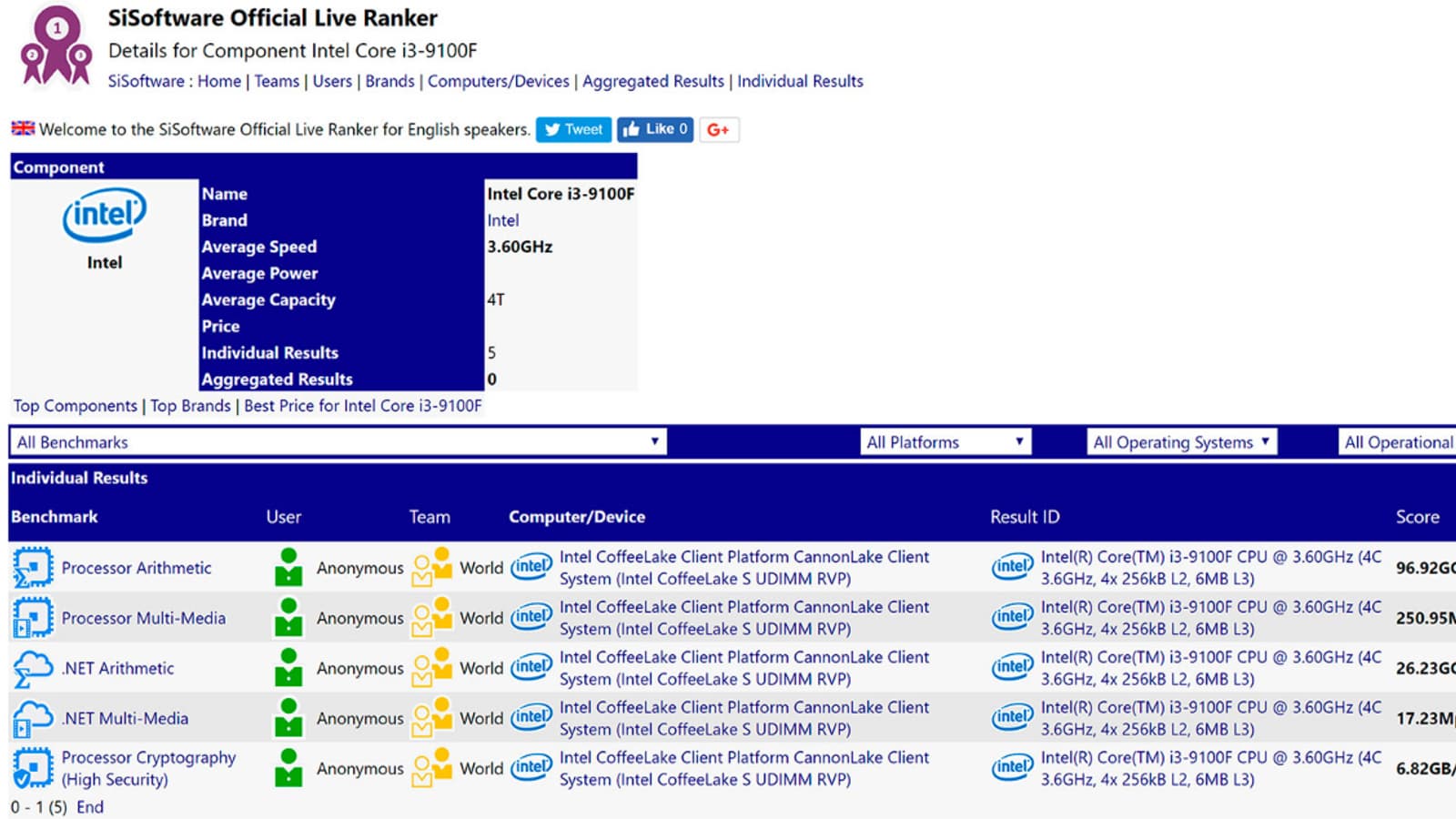Screen dimensions: 1456x819
Task: Click green user icon in .NET Multi-Media row
Action: pos(288,717)
